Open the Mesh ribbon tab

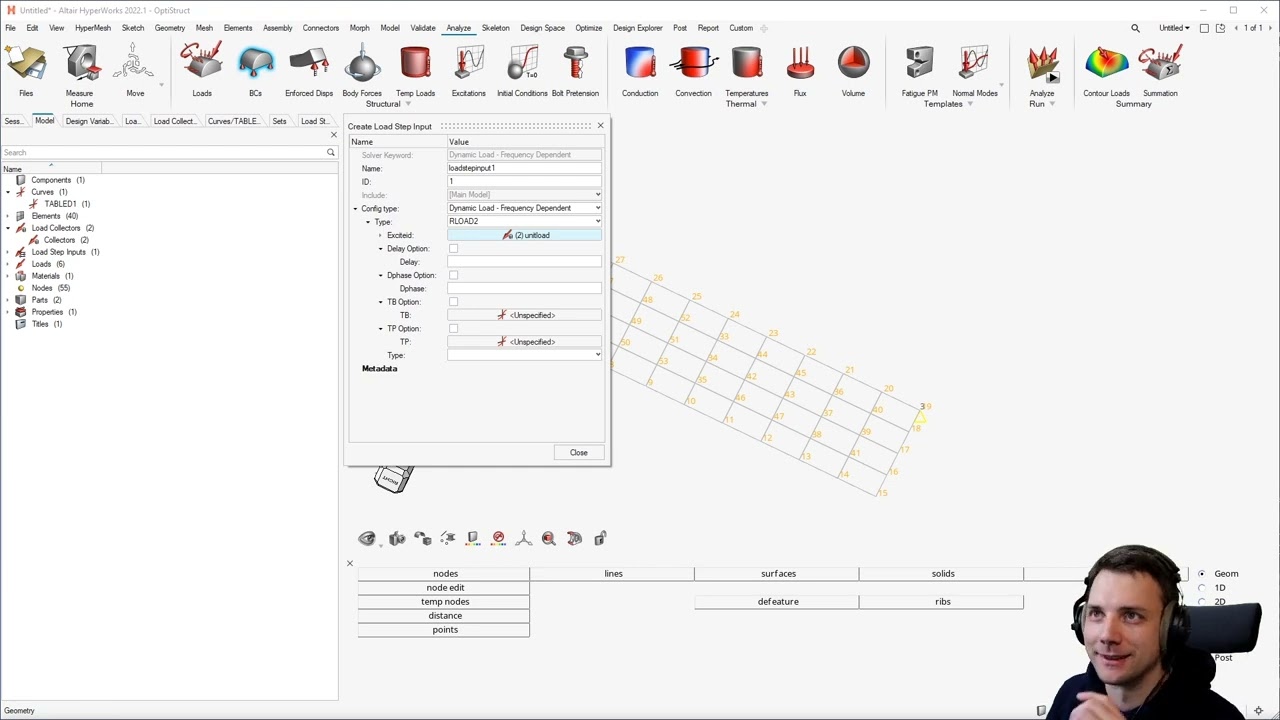(204, 28)
